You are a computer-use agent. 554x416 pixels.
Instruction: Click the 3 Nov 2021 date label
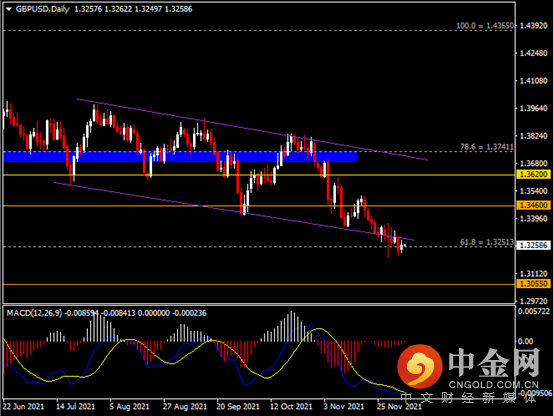pyautogui.click(x=344, y=407)
